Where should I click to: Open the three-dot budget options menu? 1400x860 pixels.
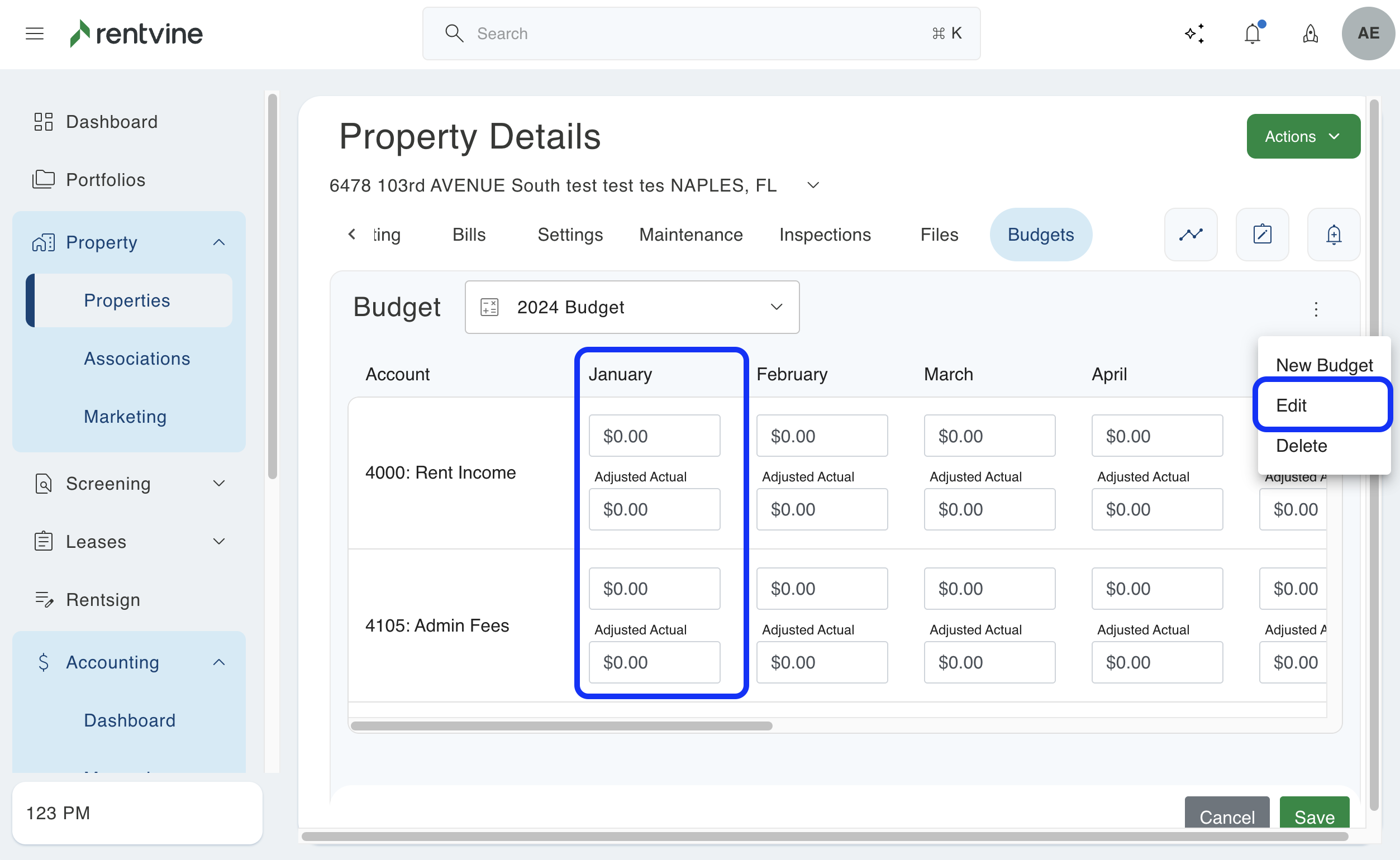pyautogui.click(x=1315, y=309)
